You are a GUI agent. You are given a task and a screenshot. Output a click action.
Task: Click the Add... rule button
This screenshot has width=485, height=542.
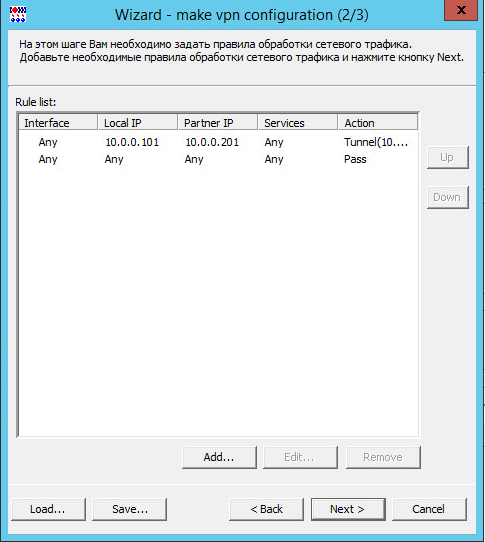tap(219, 457)
